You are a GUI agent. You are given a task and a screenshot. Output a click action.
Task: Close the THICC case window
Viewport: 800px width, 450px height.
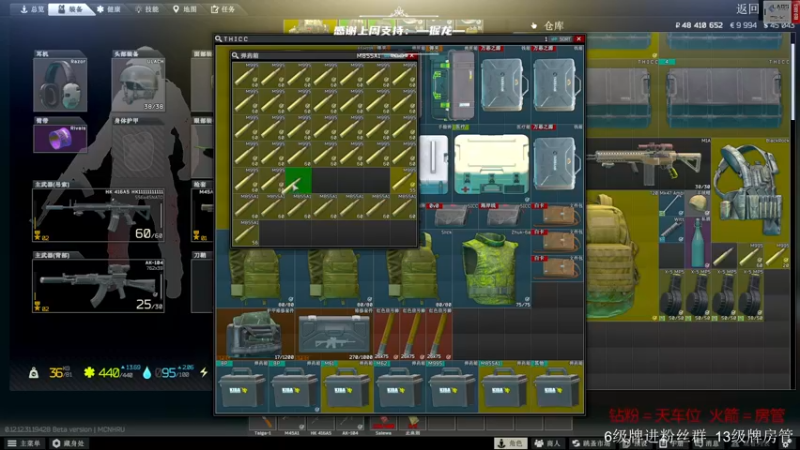point(579,39)
